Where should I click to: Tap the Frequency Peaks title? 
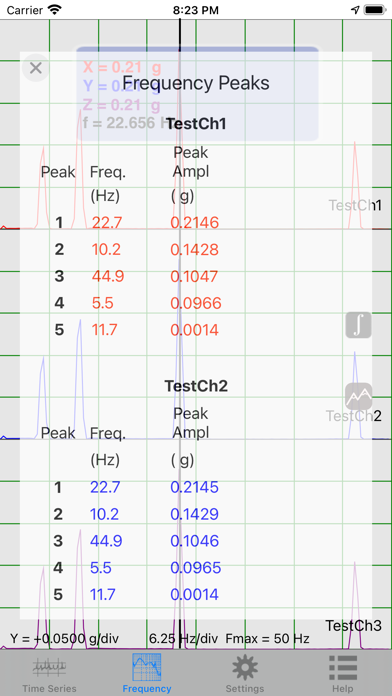(x=196, y=83)
